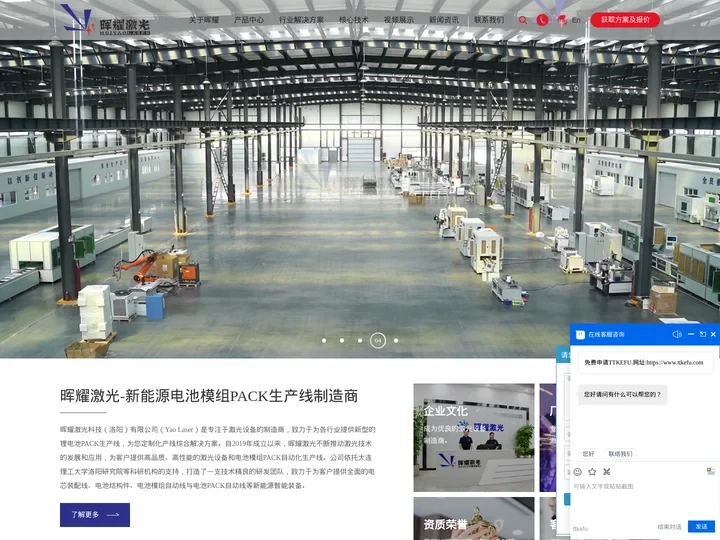Click the ttkefu label in chat footer
Viewport: 720px width, 540px height.
coord(580,529)
